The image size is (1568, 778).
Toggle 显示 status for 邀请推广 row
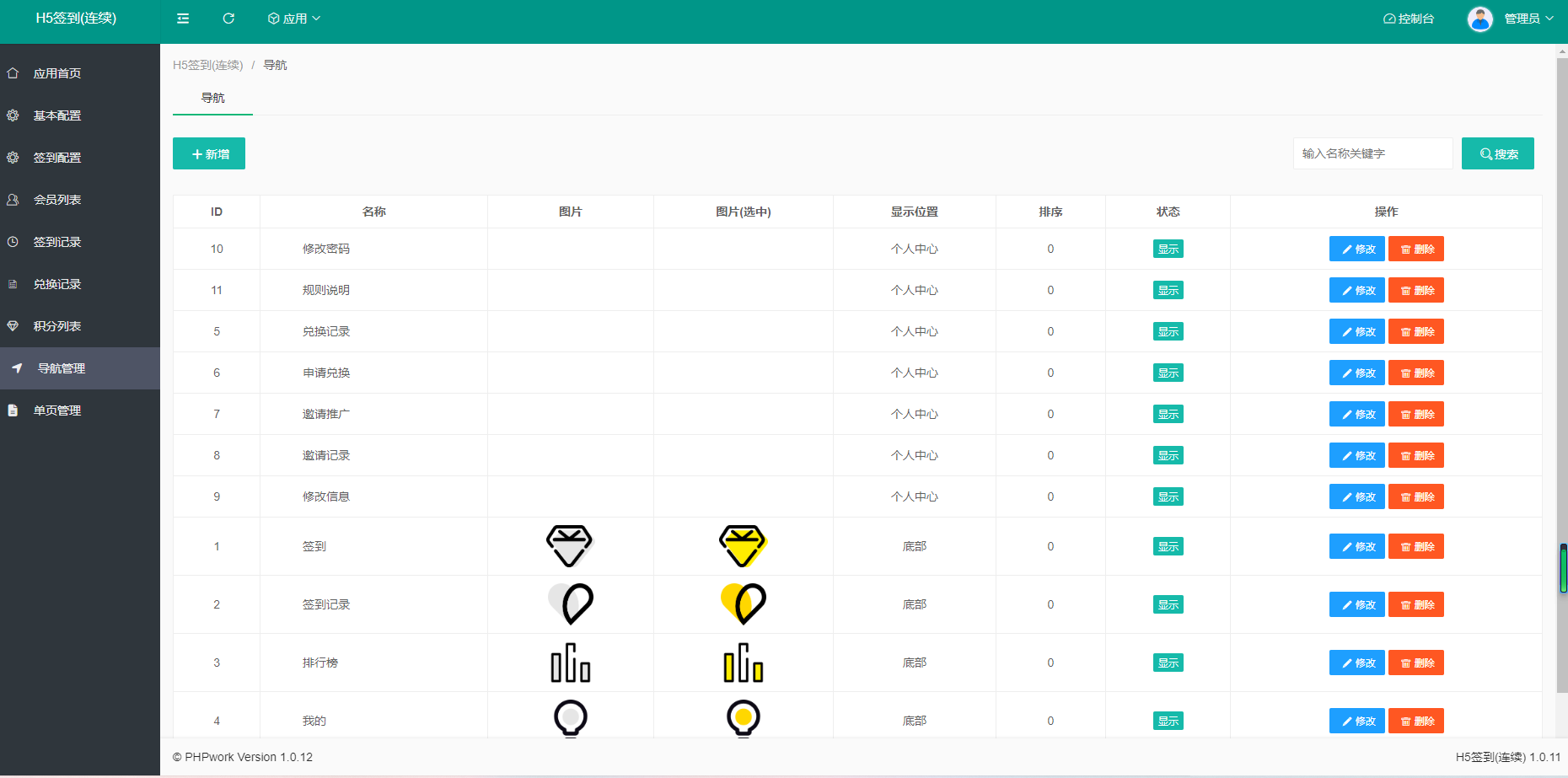(1168, 414)
